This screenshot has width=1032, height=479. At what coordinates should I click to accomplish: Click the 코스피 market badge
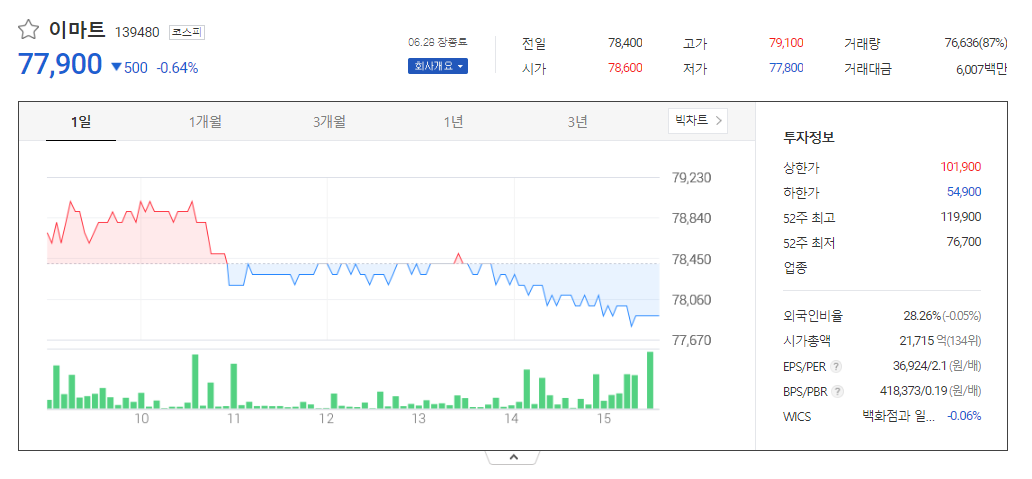(x=187, y=32)
